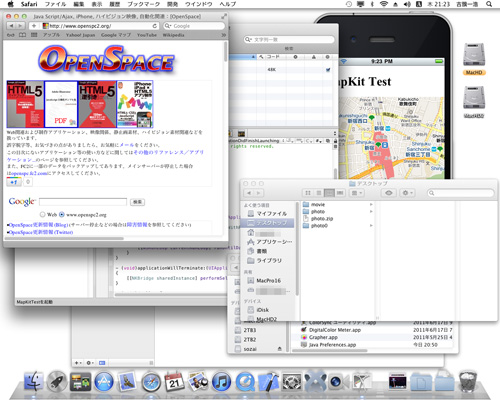This screenshot has width=500, height=400.
Task: Click back Finder window horizontal scrollbar
Action: (329, 351)
